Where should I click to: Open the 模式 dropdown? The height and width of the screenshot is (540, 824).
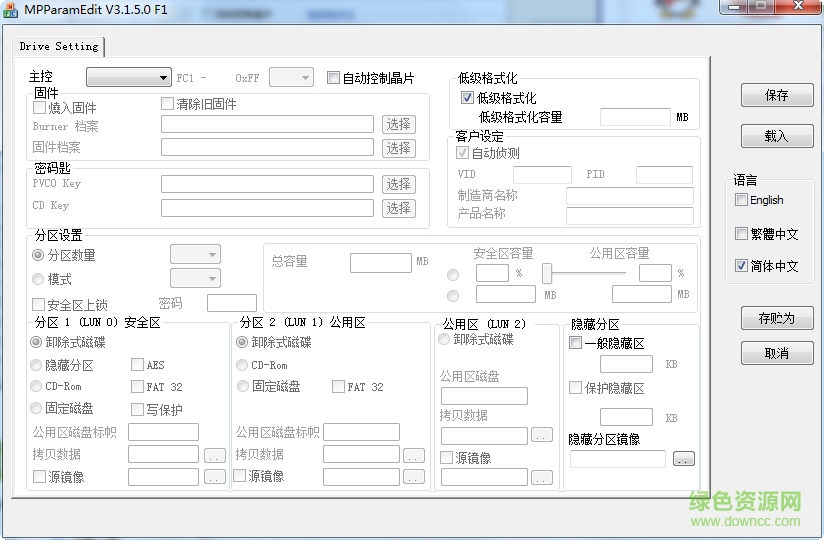195,278
